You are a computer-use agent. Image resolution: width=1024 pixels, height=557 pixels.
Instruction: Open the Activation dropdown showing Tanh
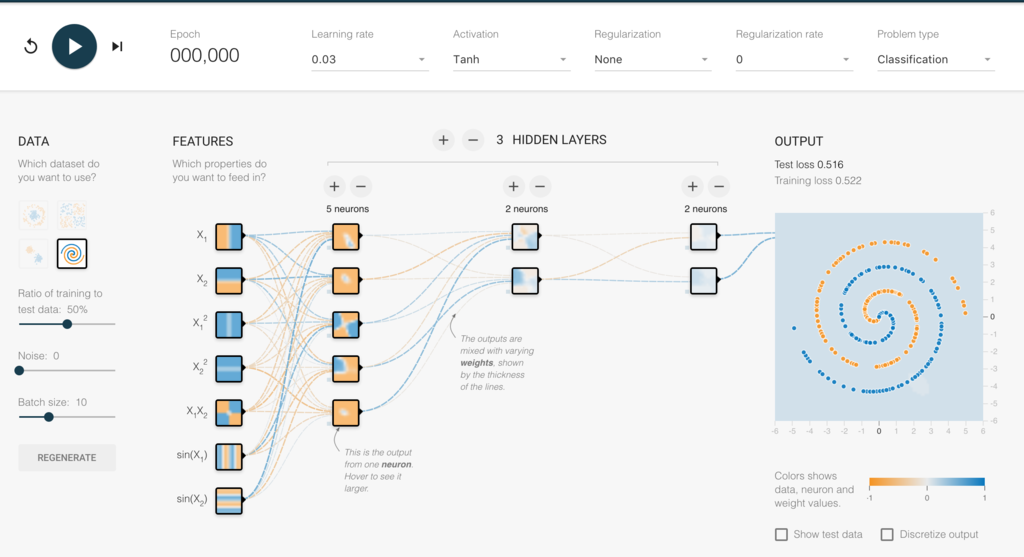click(511, 59)
